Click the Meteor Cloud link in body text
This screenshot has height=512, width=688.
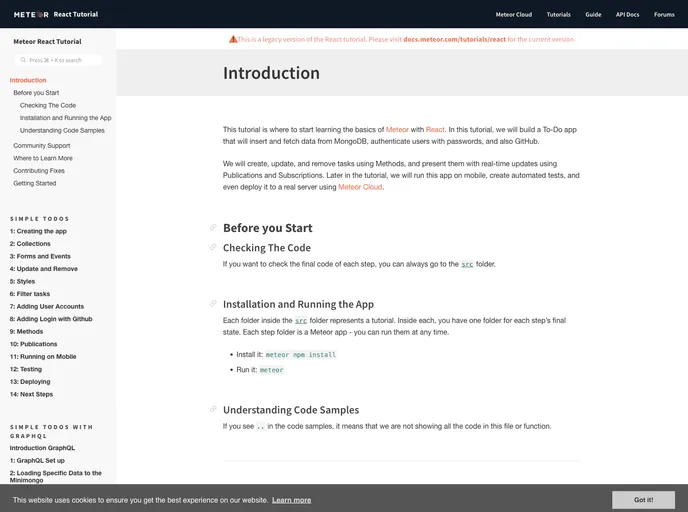(x=360, y=187)
